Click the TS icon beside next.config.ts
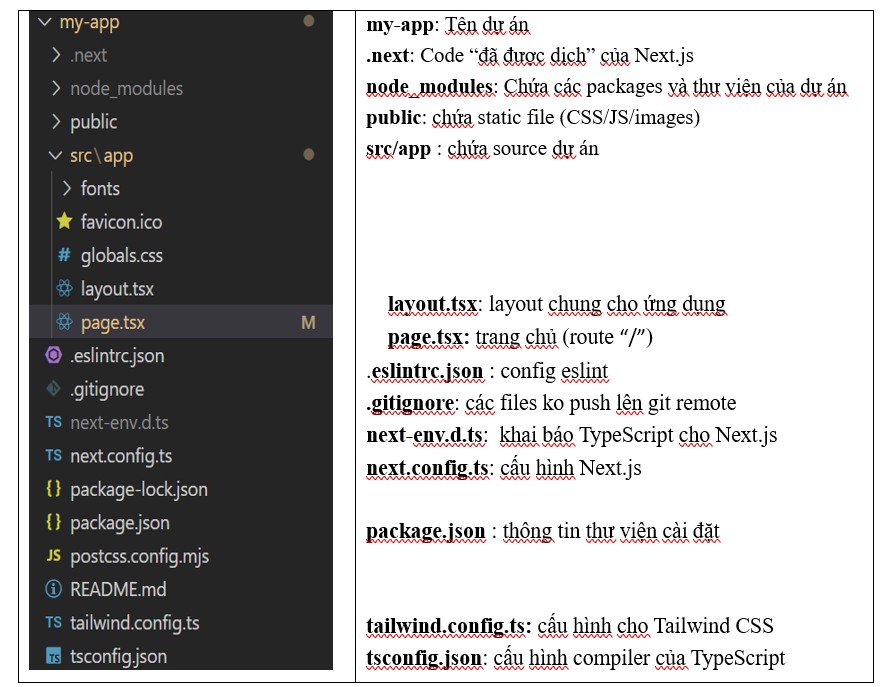This screenshot has height=687, width=889. coord(54,456)
